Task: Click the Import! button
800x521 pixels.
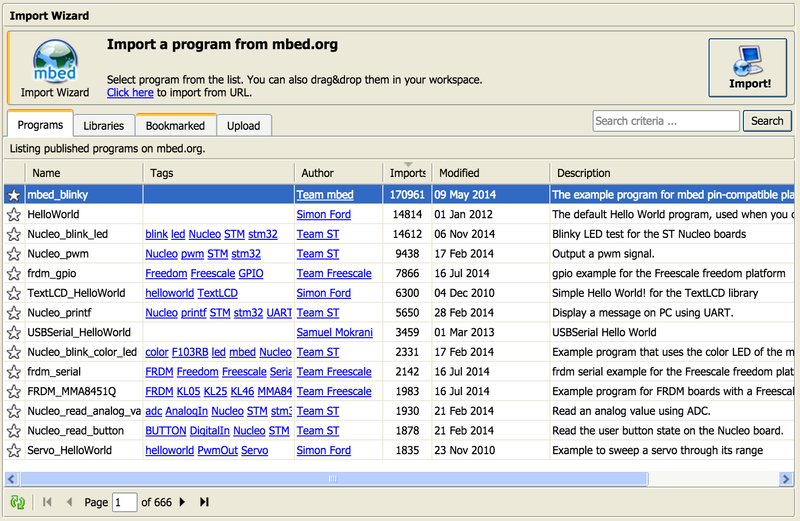Action: pos(747,67)
